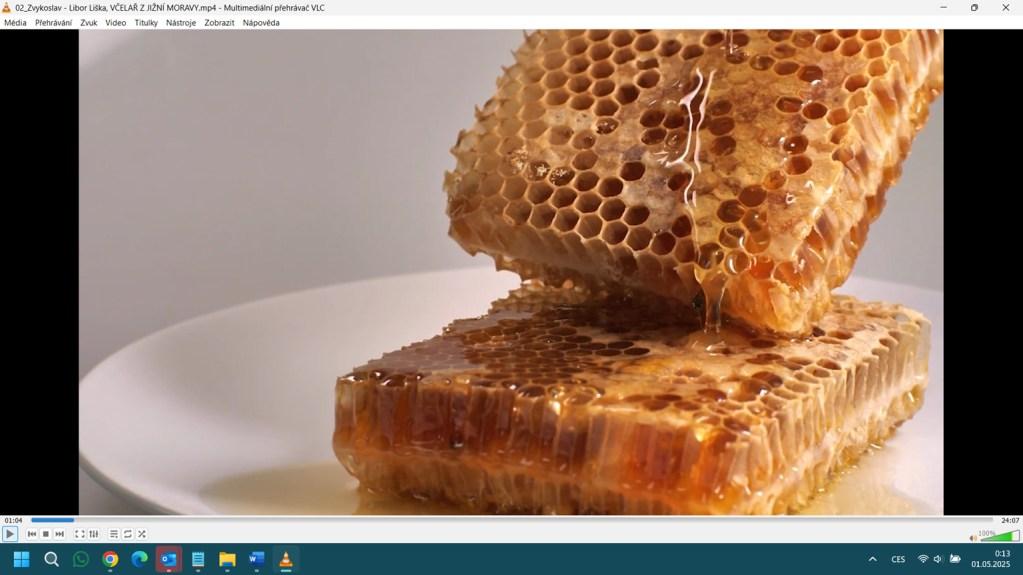Toggle loop repeat mode
This screenshot has height=575, width=1023.
[x=128, y=534]
